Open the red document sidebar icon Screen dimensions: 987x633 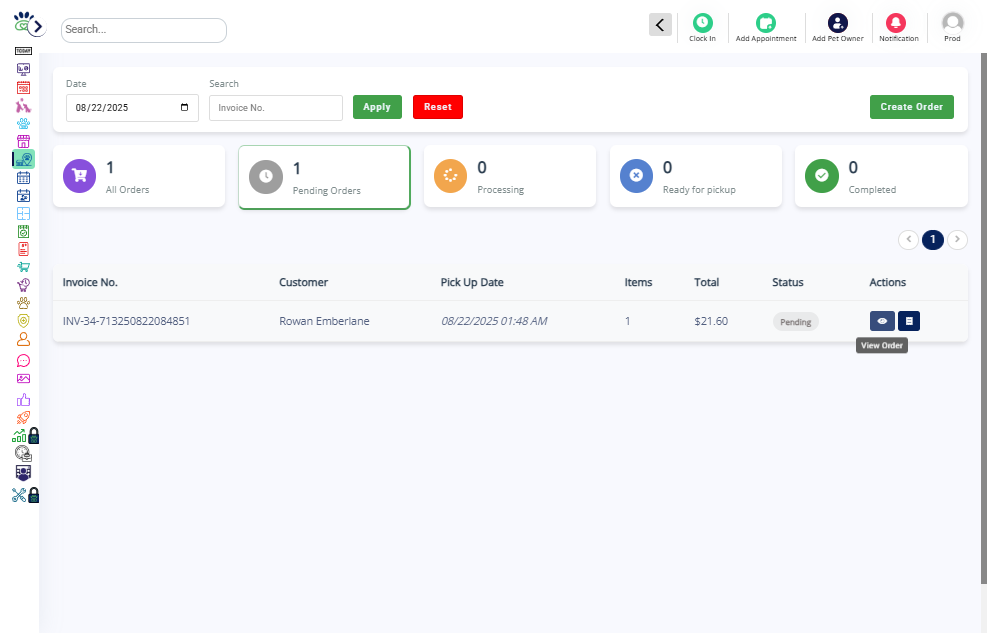pyautogui.click(x=23, y=249)
